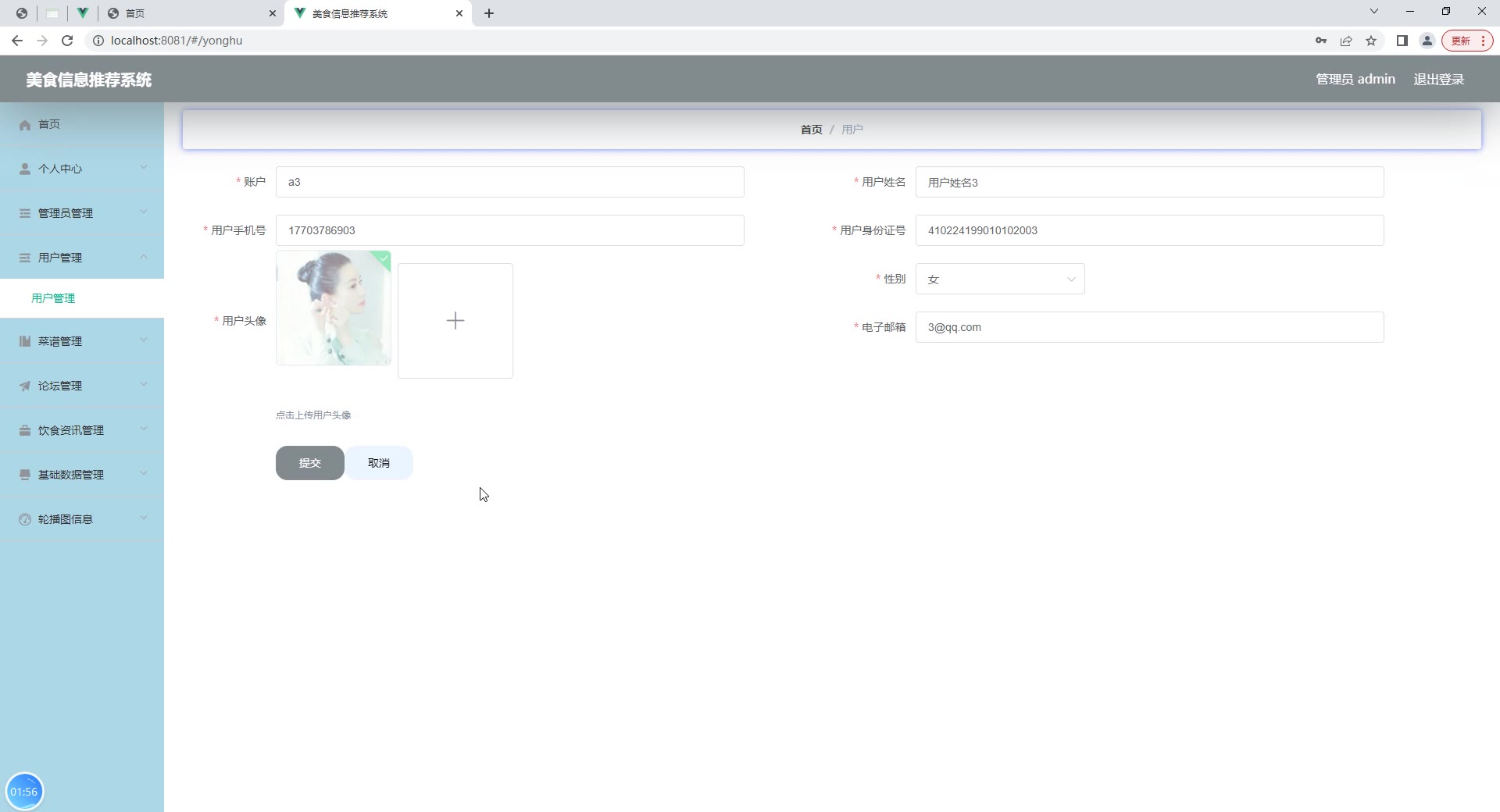Screen dimensions: 1500x812
Task: Open the 个人中心 sidebar menu
Action: [82, 169]
